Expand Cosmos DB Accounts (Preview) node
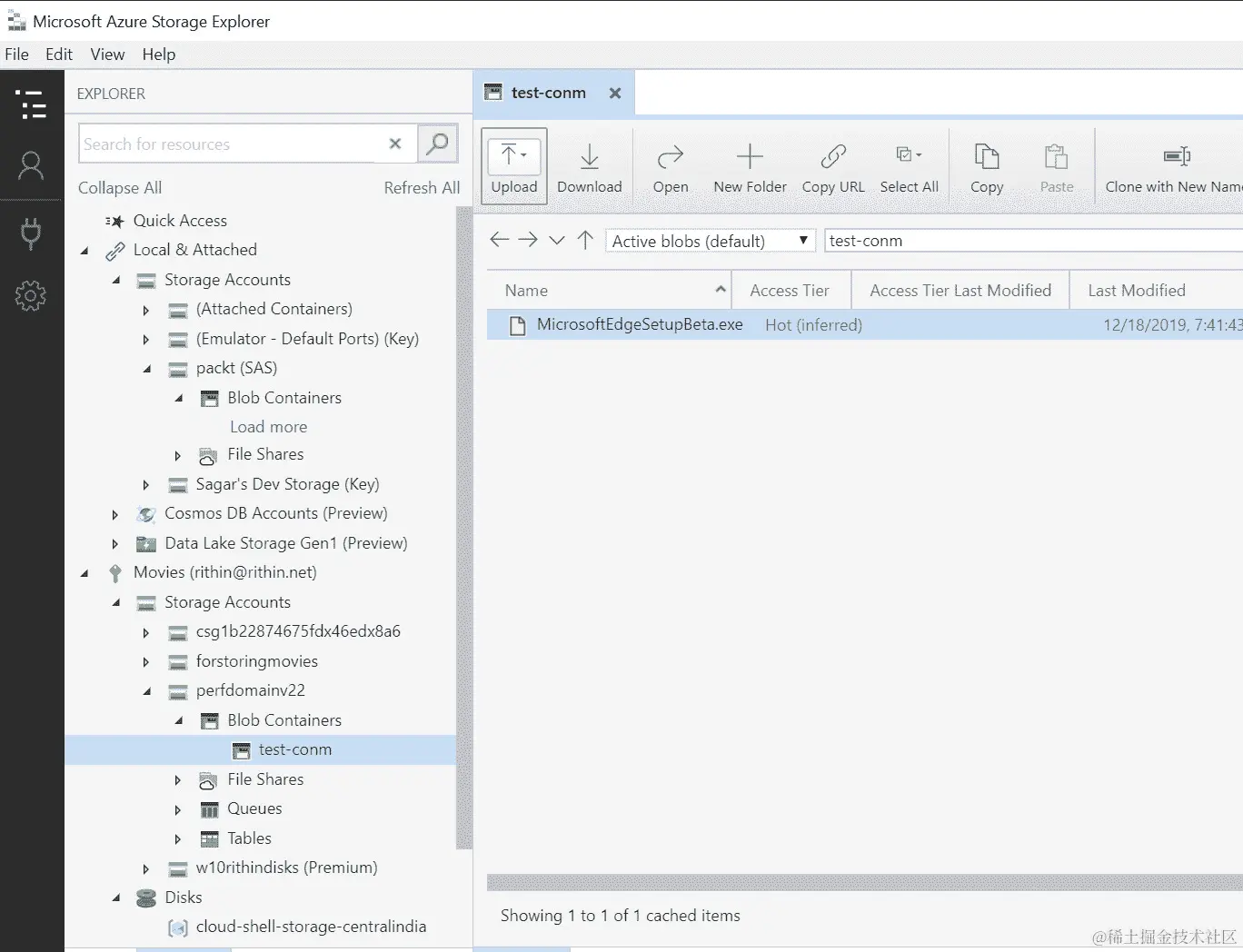 115,515
